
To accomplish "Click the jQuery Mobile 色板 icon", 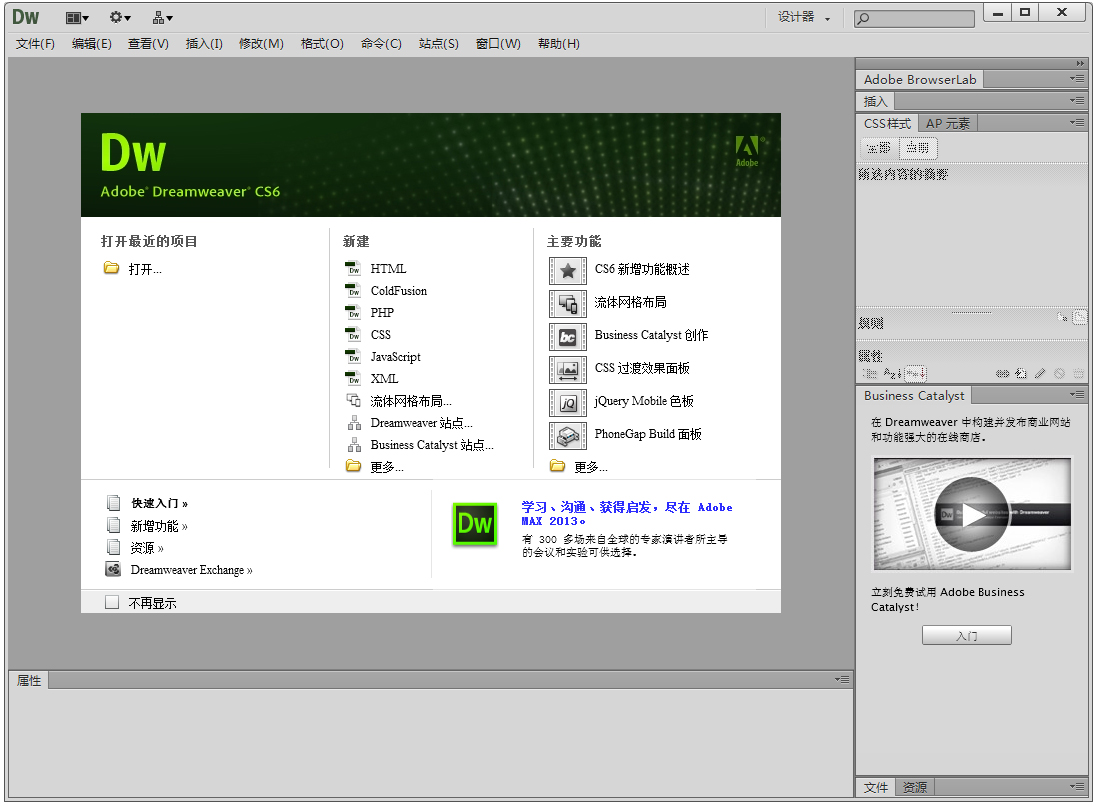I will (x=568, y=402).
